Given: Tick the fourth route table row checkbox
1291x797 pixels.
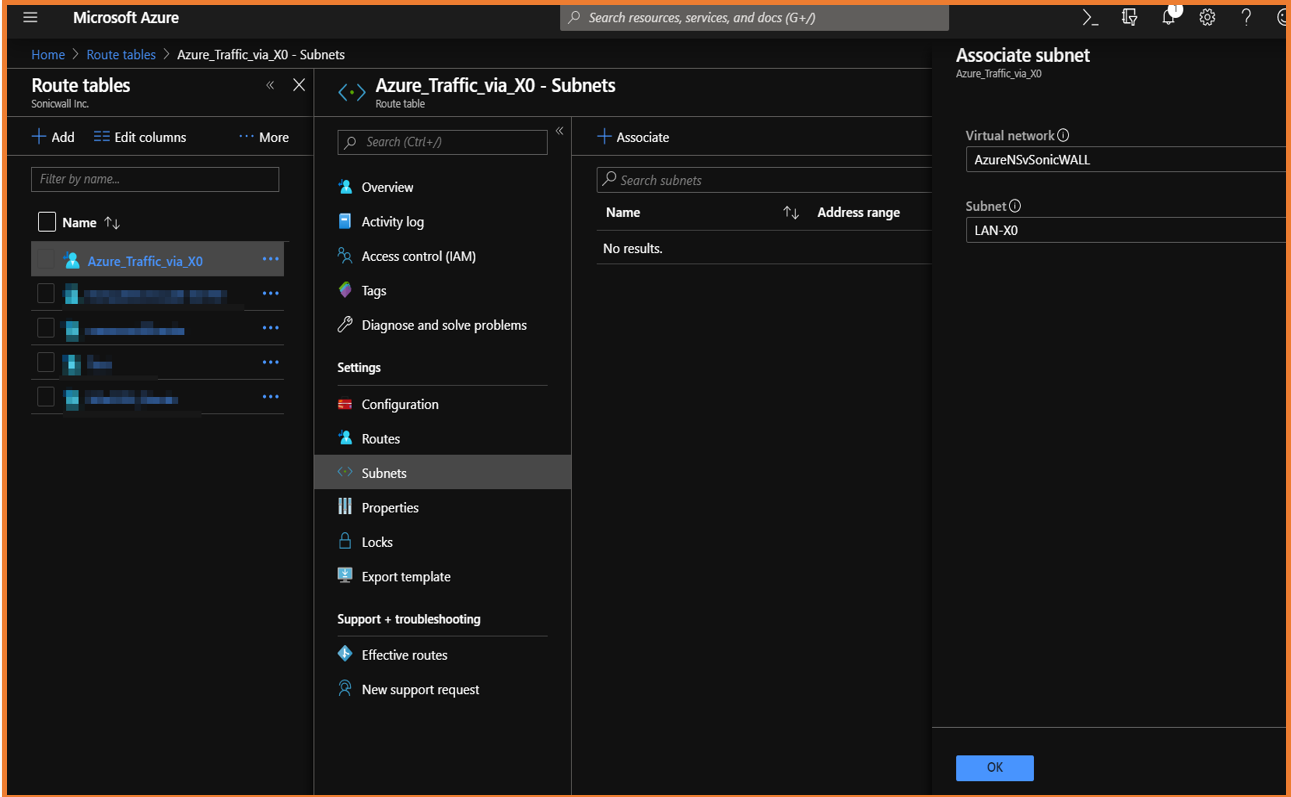Looking at the screenshot, I should coord(46,362).
